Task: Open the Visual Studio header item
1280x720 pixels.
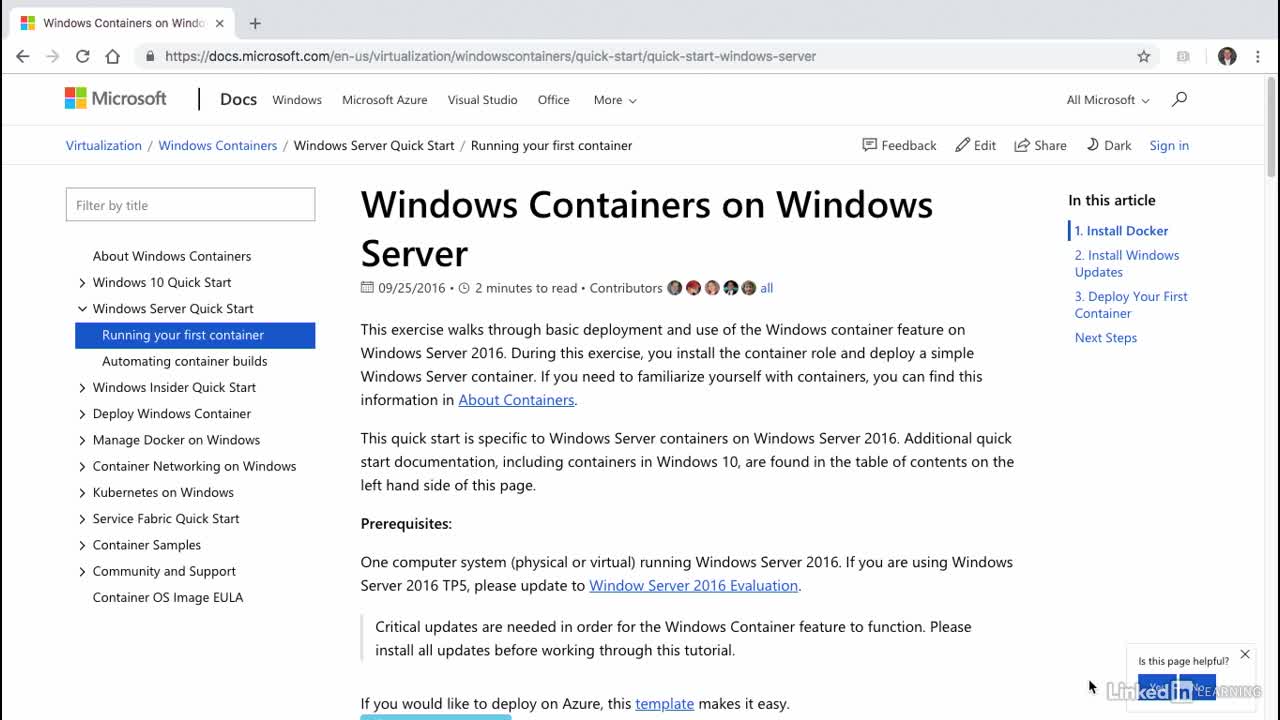Action: tap(482, 100)
